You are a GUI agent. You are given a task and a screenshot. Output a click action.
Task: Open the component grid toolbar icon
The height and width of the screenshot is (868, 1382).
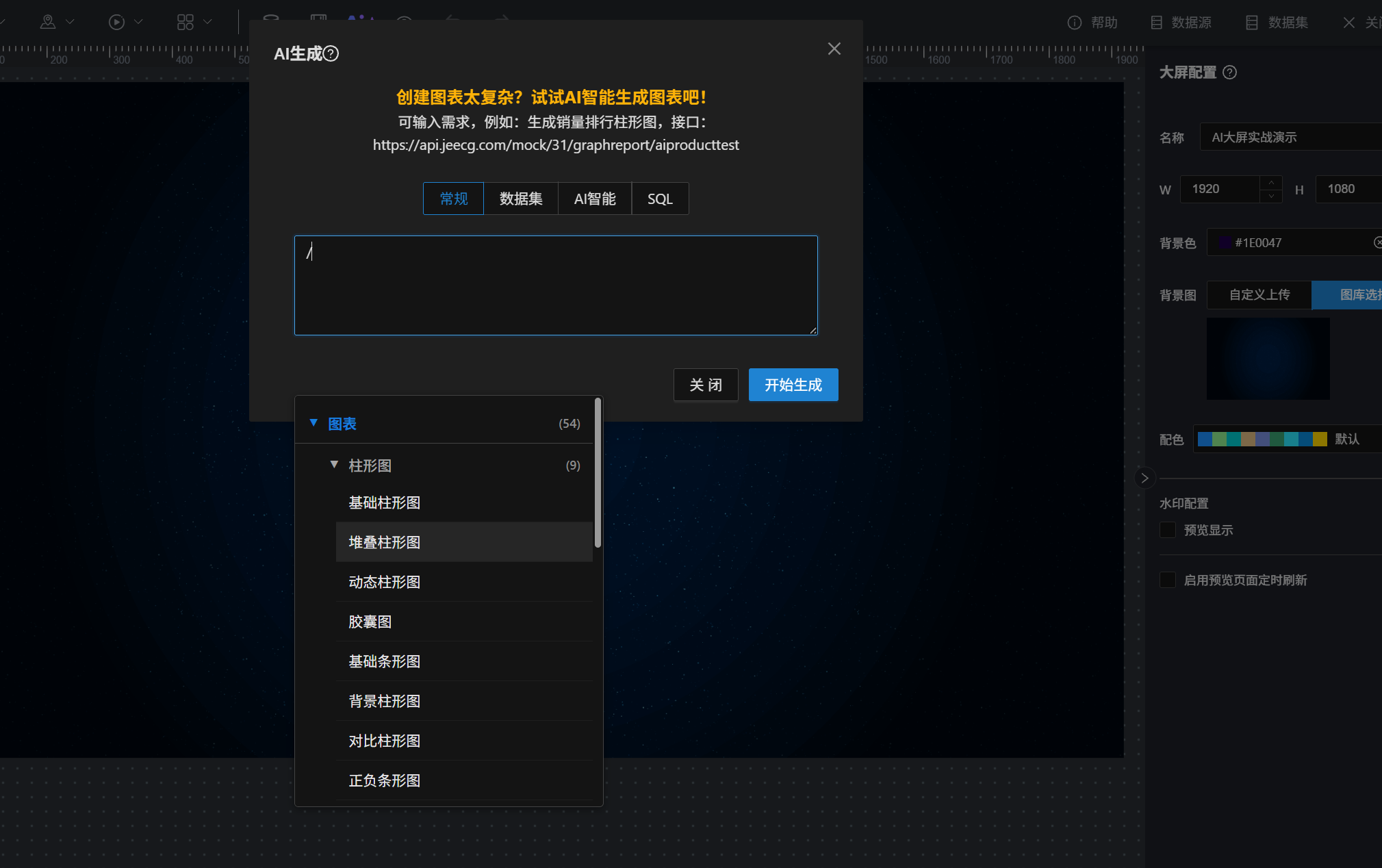pos(185,22)
